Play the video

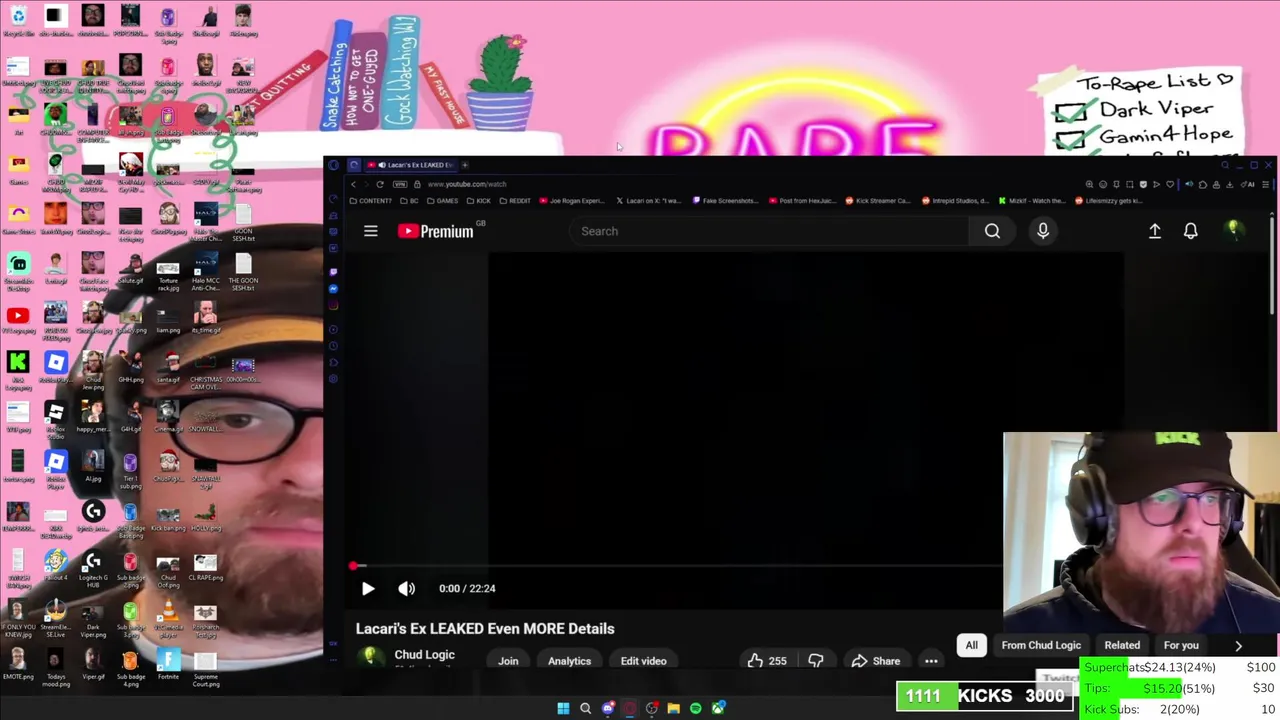[x=368, y=589]
